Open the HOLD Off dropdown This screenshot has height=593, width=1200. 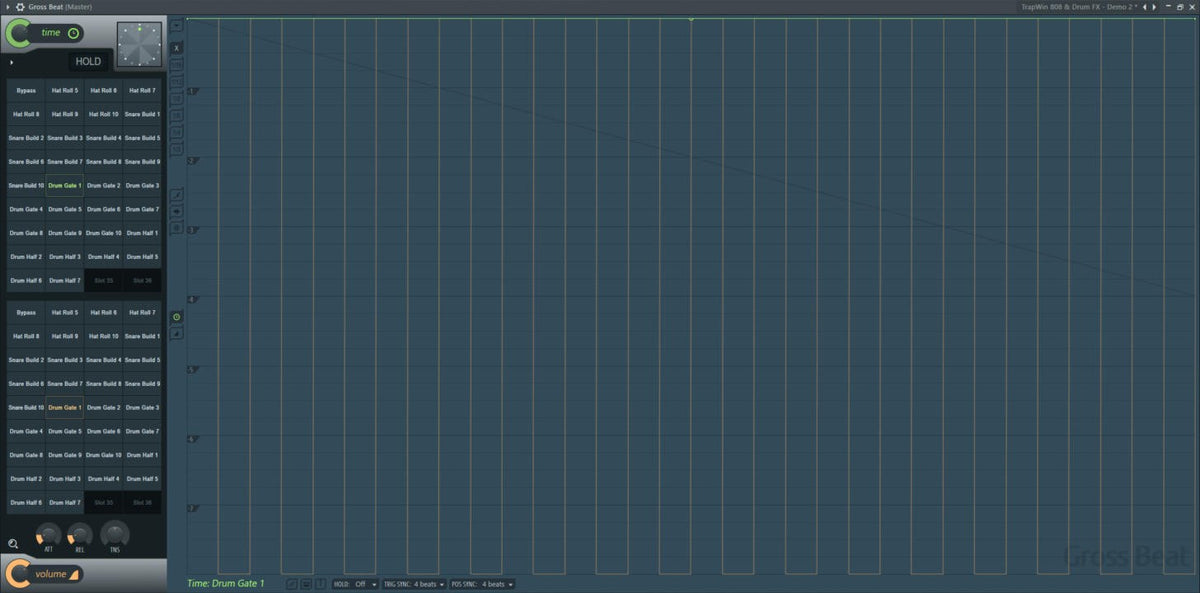pos(356,584)
